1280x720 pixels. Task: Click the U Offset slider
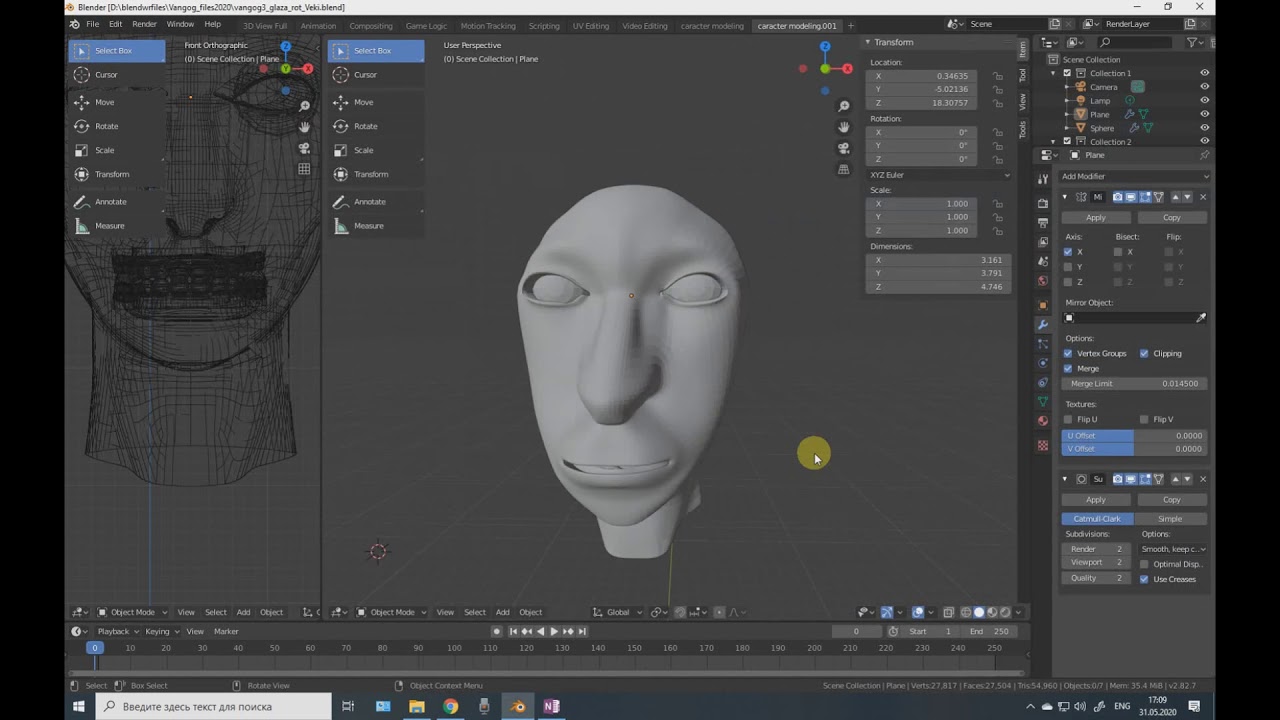point(1134,436)
